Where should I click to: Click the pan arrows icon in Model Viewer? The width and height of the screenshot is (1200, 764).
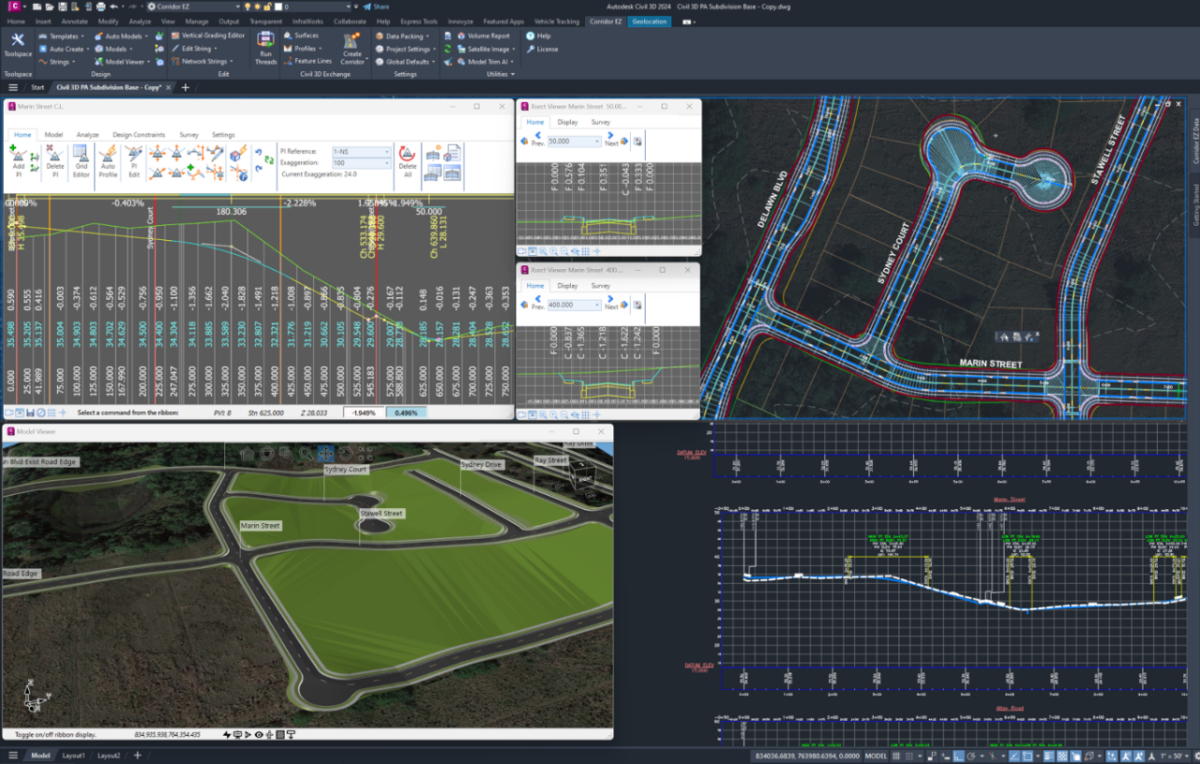point(326,454)
